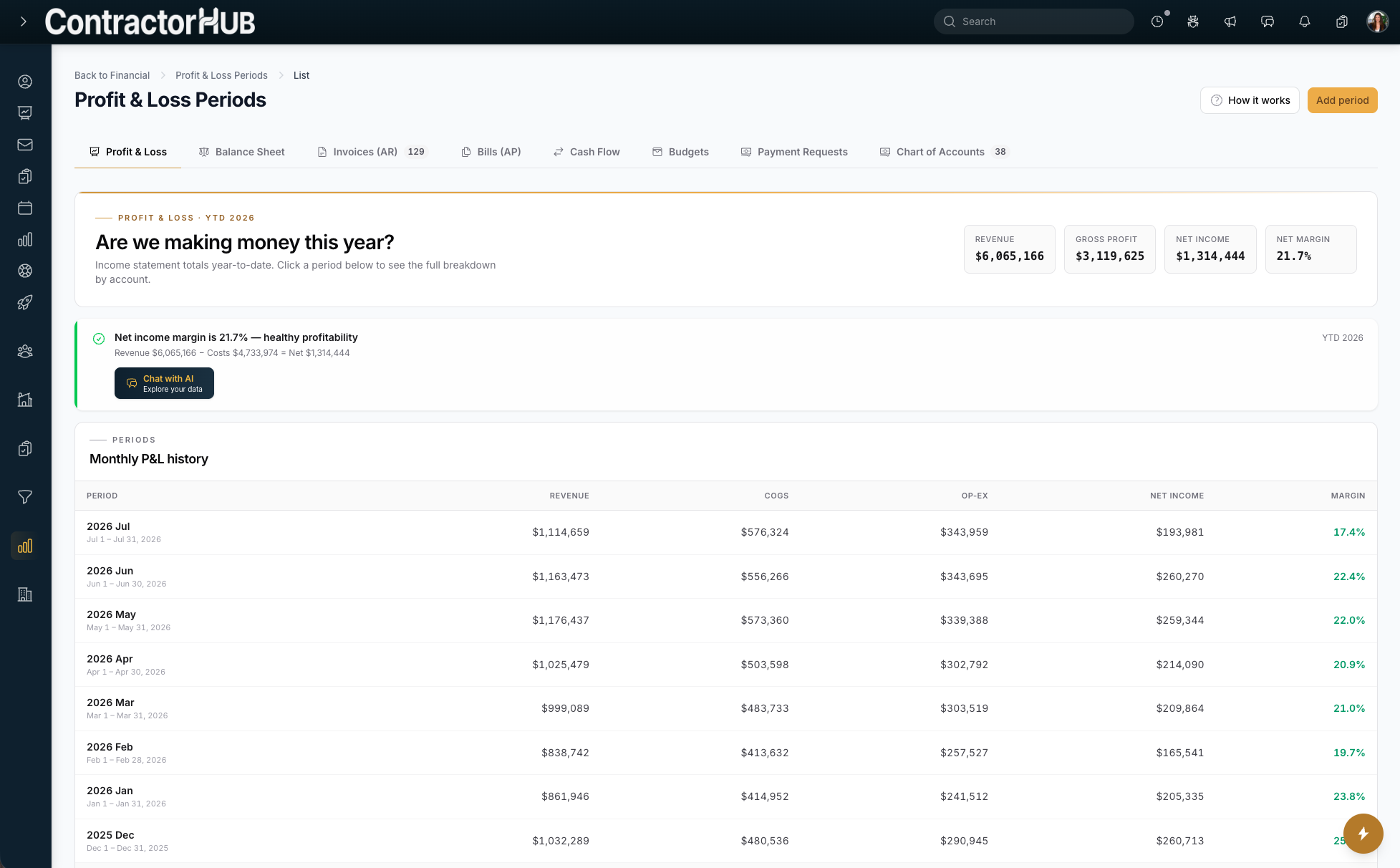The height and width of the screenshot is (868, 1400).
Task: Switch to the Chart of Accounts tab
Action: pos(944,152)
